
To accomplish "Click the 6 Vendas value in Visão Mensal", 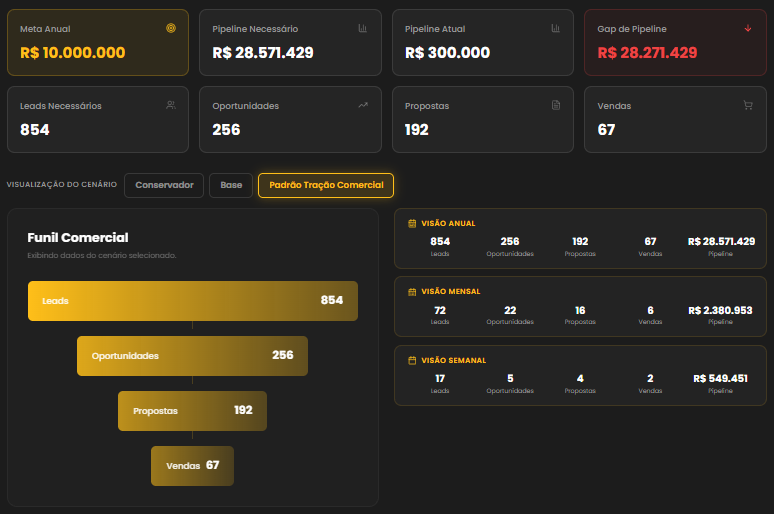I will 650,310.
